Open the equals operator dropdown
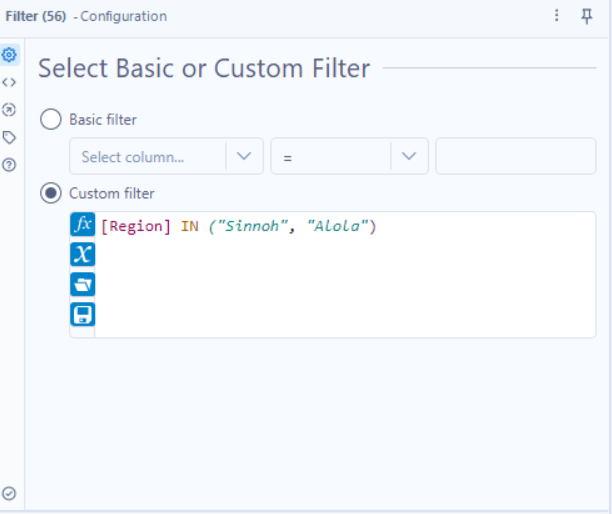Screen dimensions: 612x514 click(x=330, y=157)
